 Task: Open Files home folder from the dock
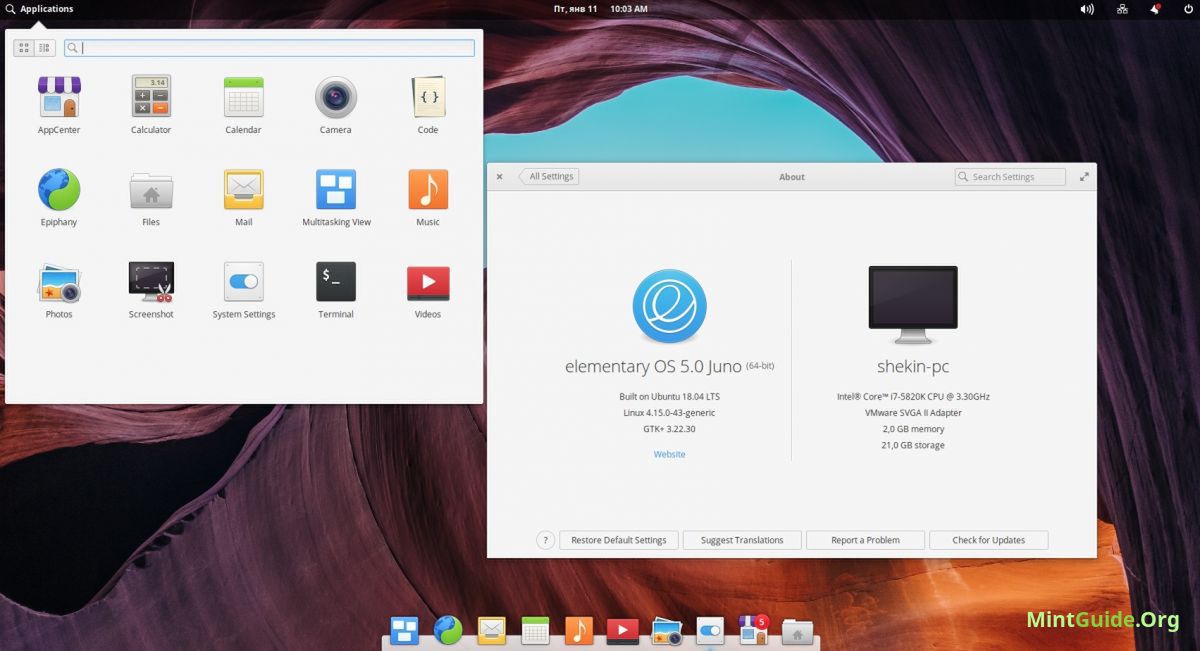pyautogui.click(x=797, y=631)
